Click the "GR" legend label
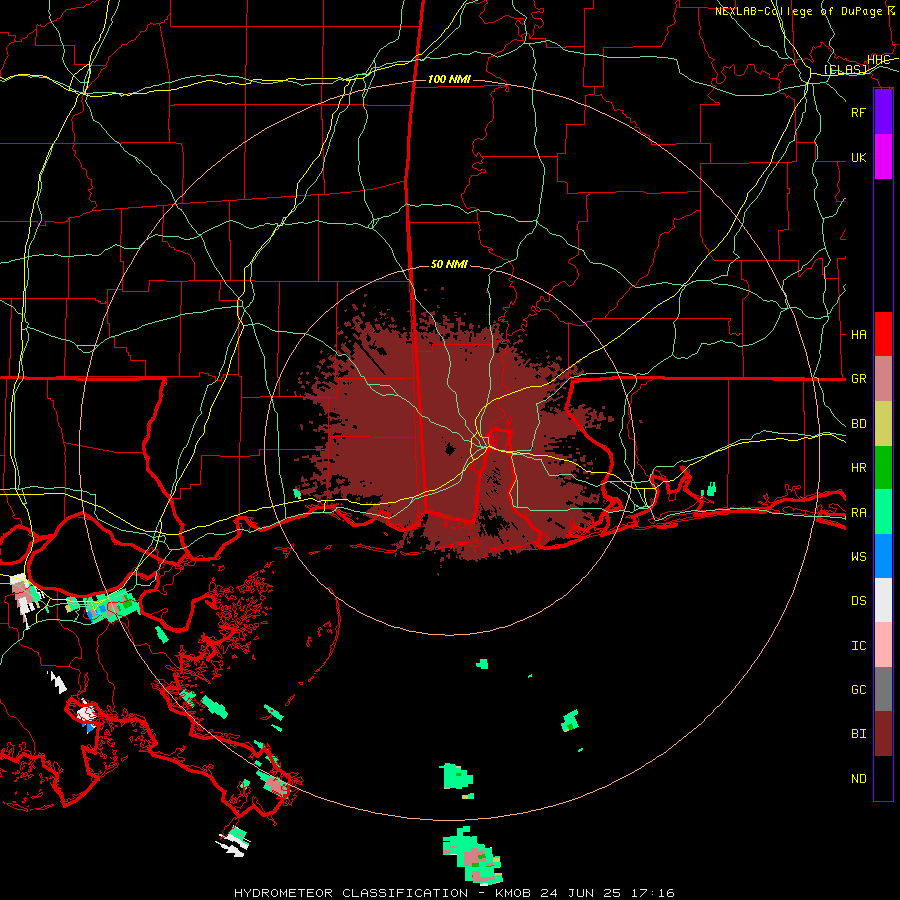The image size is (900, 900). [858, 379]
